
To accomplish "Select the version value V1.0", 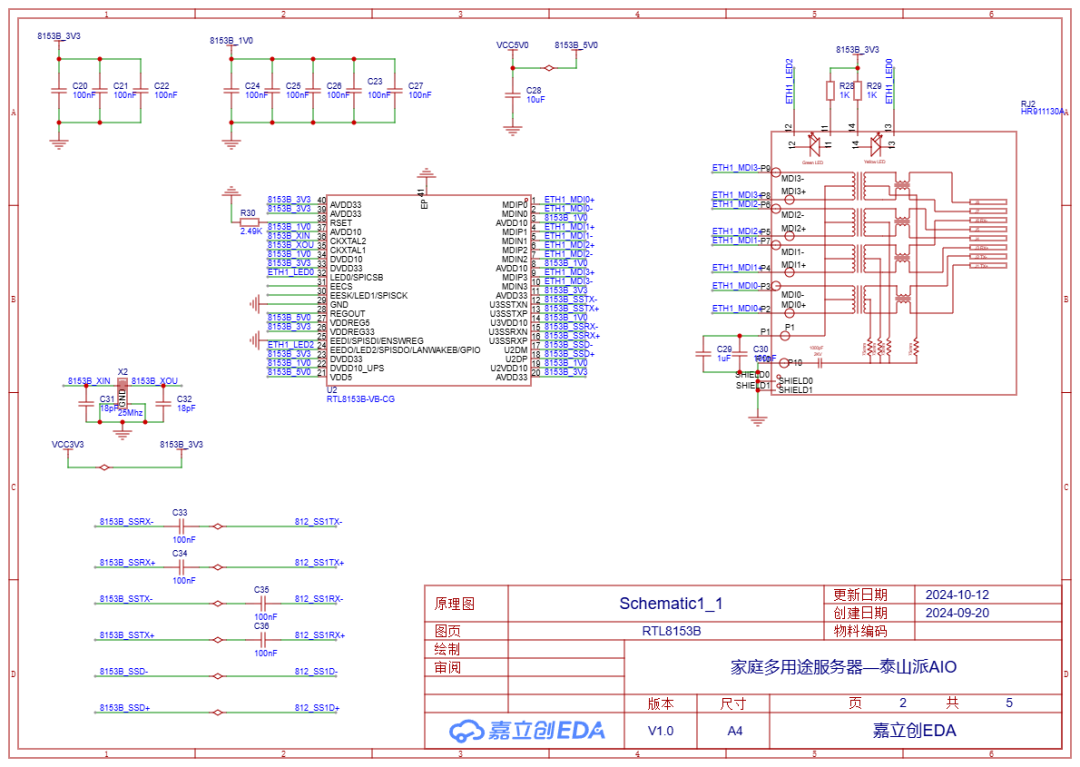I will tap(661, 731).
